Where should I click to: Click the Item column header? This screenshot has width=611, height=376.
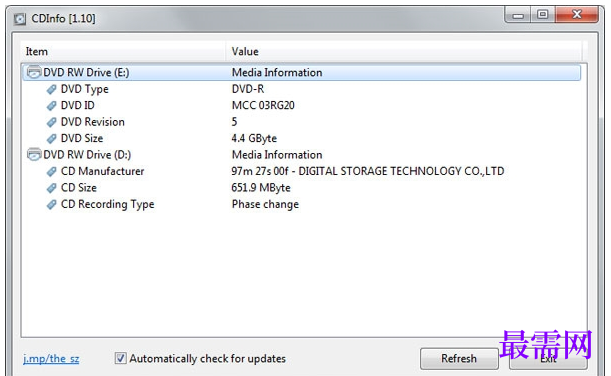coord(123,51)
